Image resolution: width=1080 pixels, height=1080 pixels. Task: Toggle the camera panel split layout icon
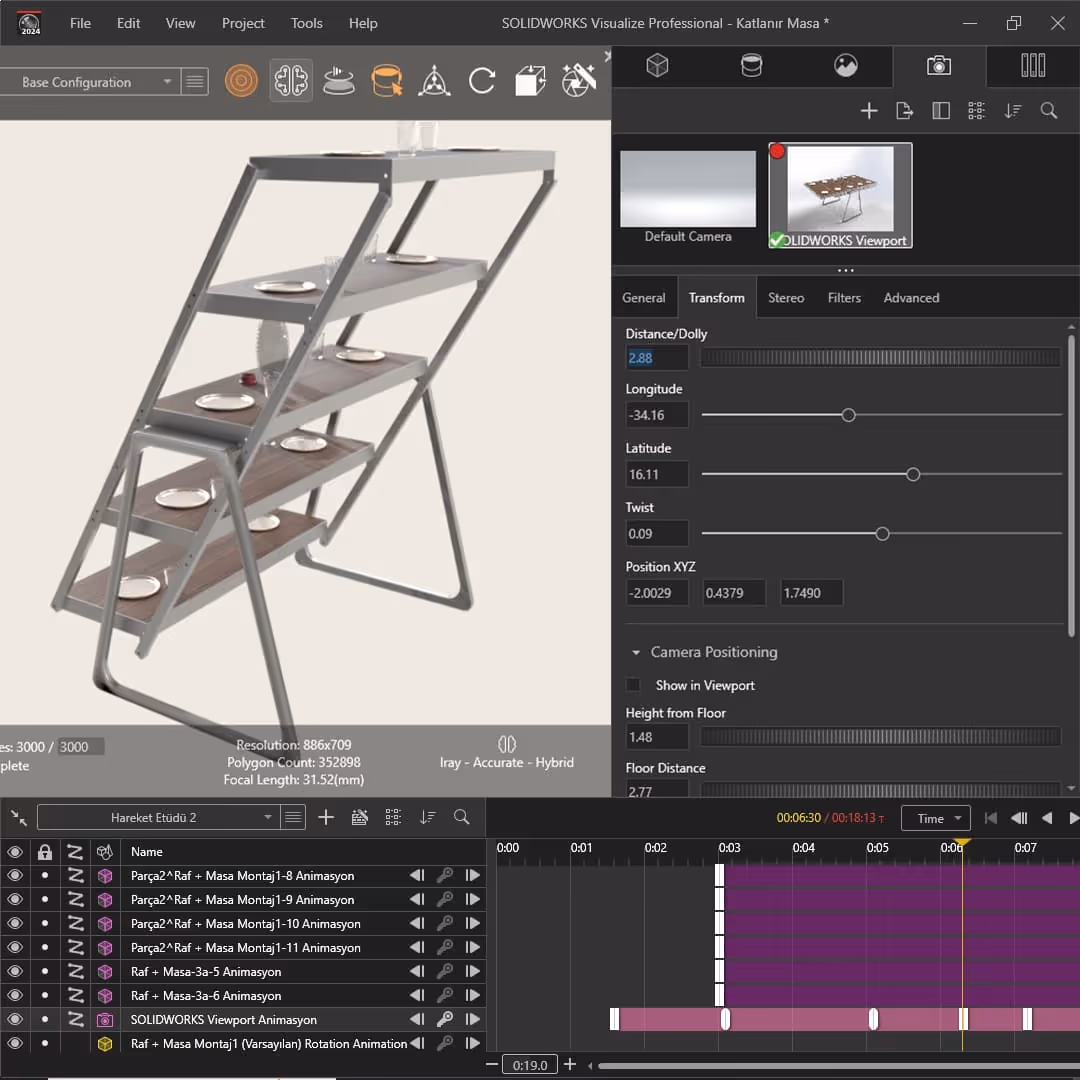[x=941, y=111]
